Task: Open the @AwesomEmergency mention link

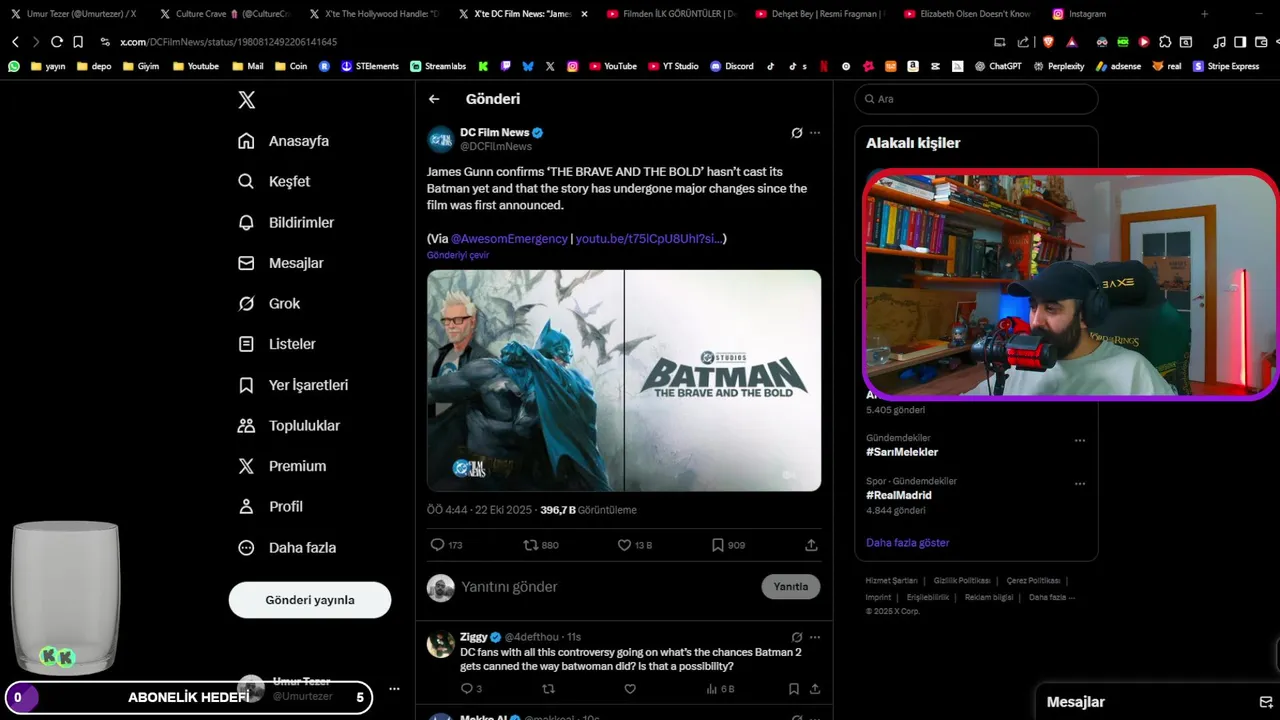Action: (x=509, y=239)
